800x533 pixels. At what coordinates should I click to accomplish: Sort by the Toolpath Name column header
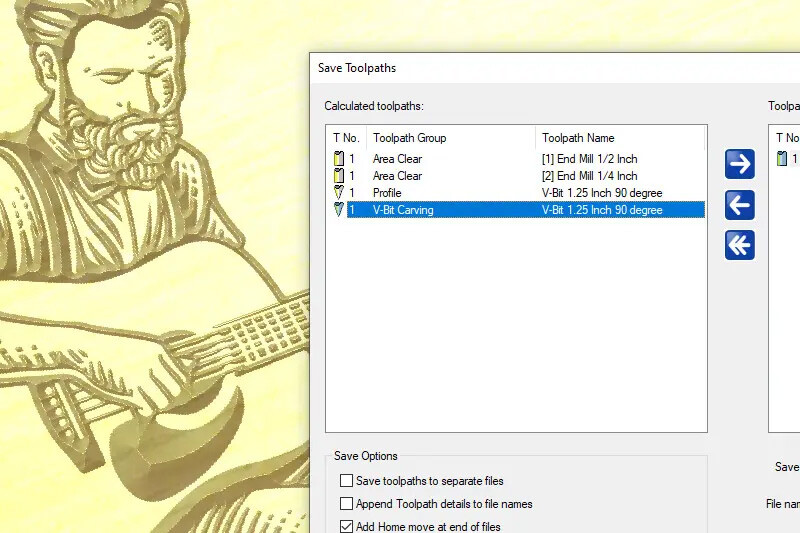coord(620,138)
